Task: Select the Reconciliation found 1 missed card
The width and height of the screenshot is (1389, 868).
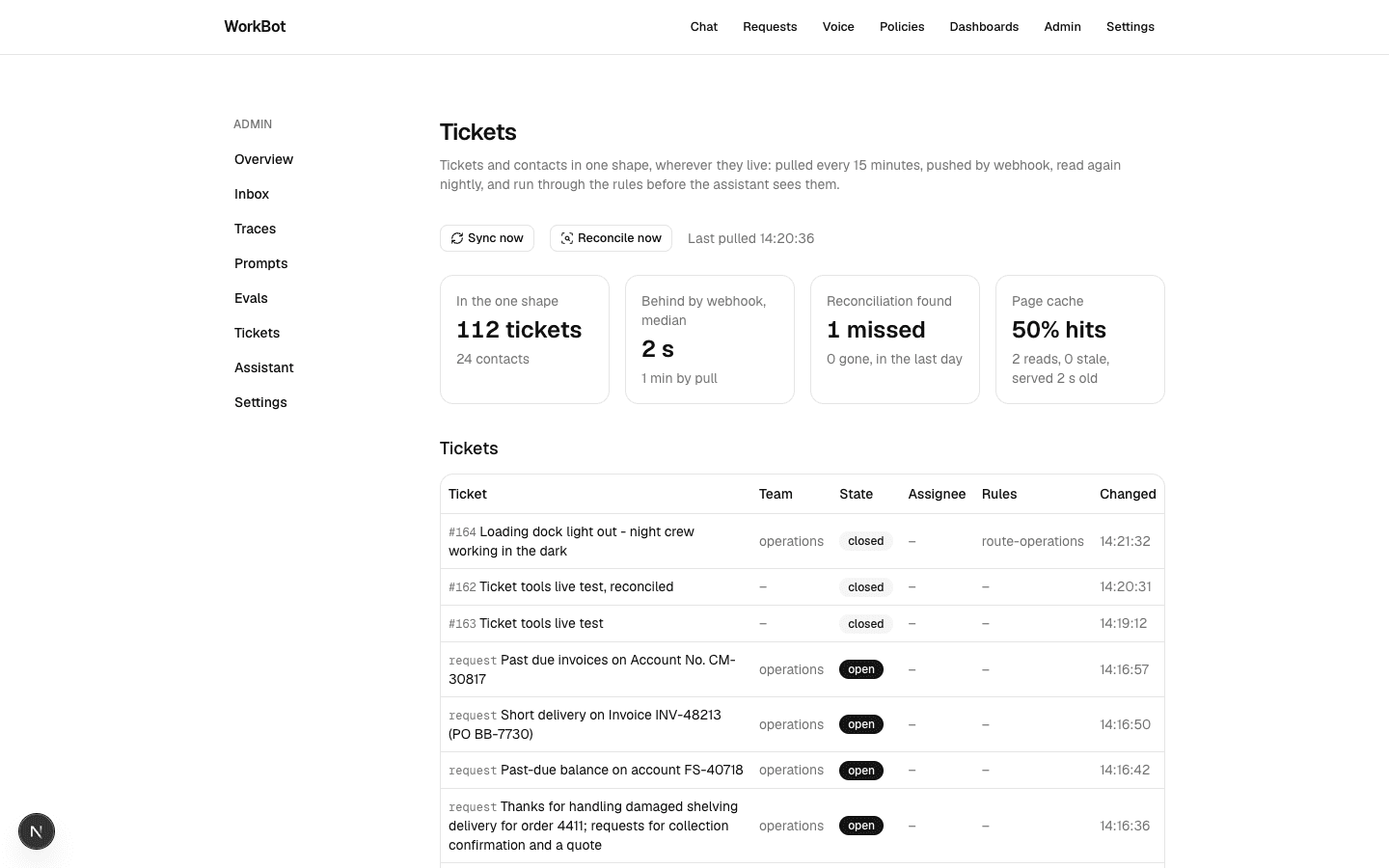Action: click(895, 339)
